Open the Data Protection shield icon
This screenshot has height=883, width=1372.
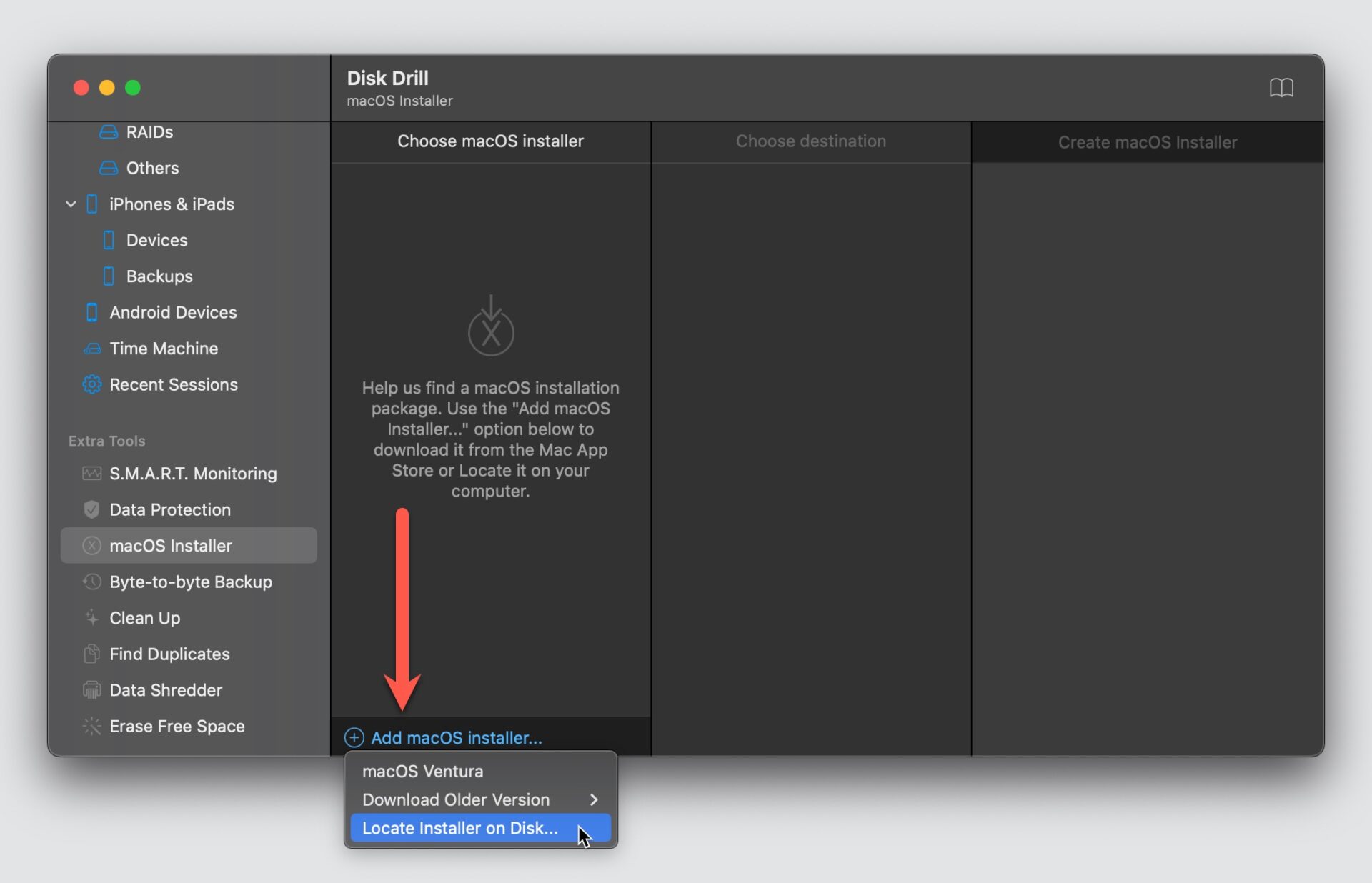coord(92,509)
